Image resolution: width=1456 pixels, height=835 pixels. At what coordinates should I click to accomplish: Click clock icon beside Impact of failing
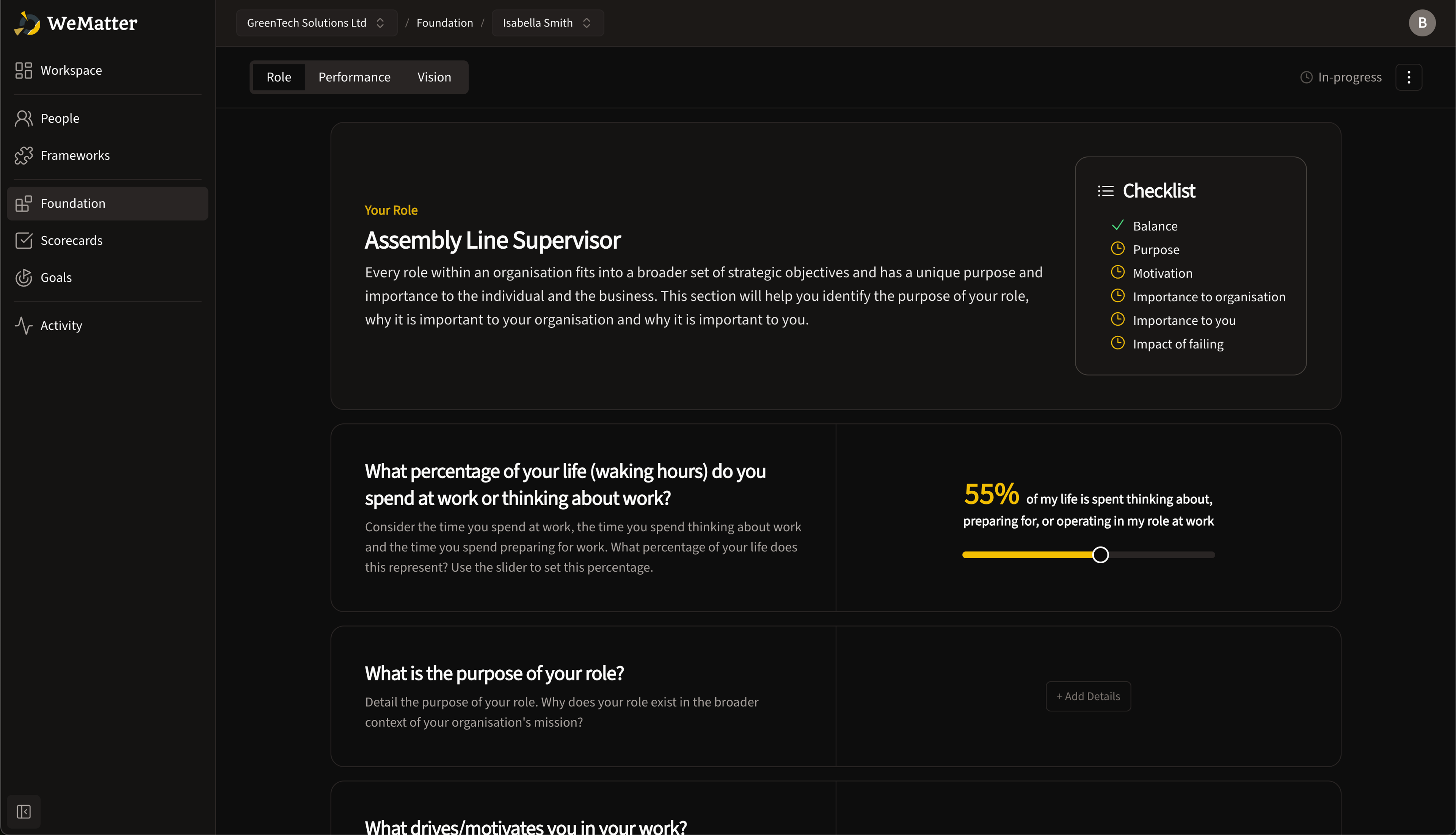[x=1117, y=342]
